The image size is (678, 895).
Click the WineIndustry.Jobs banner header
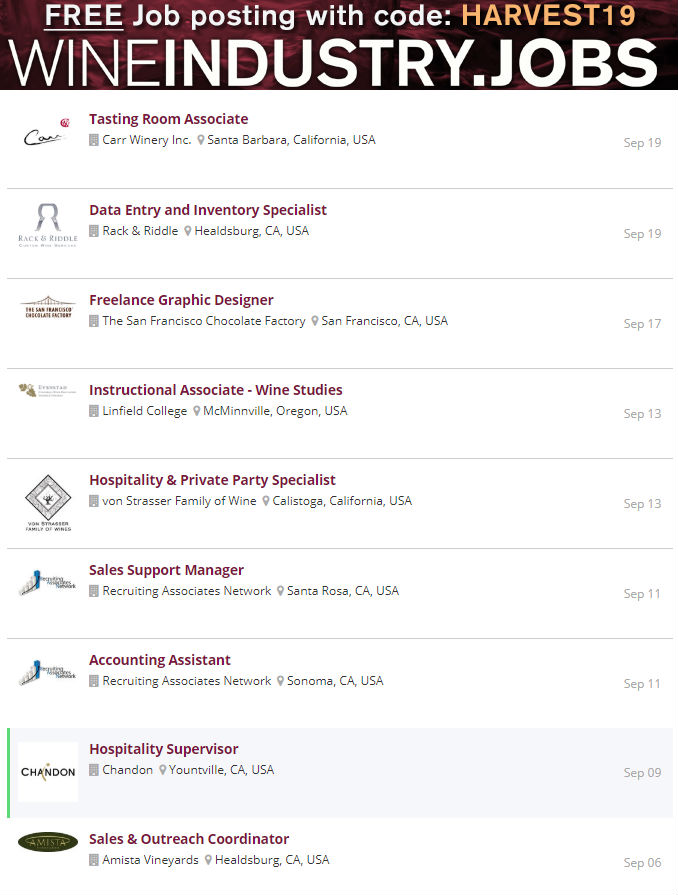click(x=338, y=62)
